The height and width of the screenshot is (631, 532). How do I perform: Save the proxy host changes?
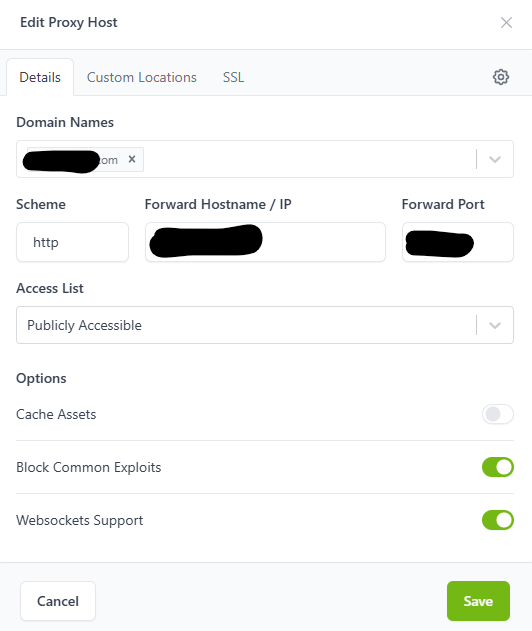click(x=478, y=601)
